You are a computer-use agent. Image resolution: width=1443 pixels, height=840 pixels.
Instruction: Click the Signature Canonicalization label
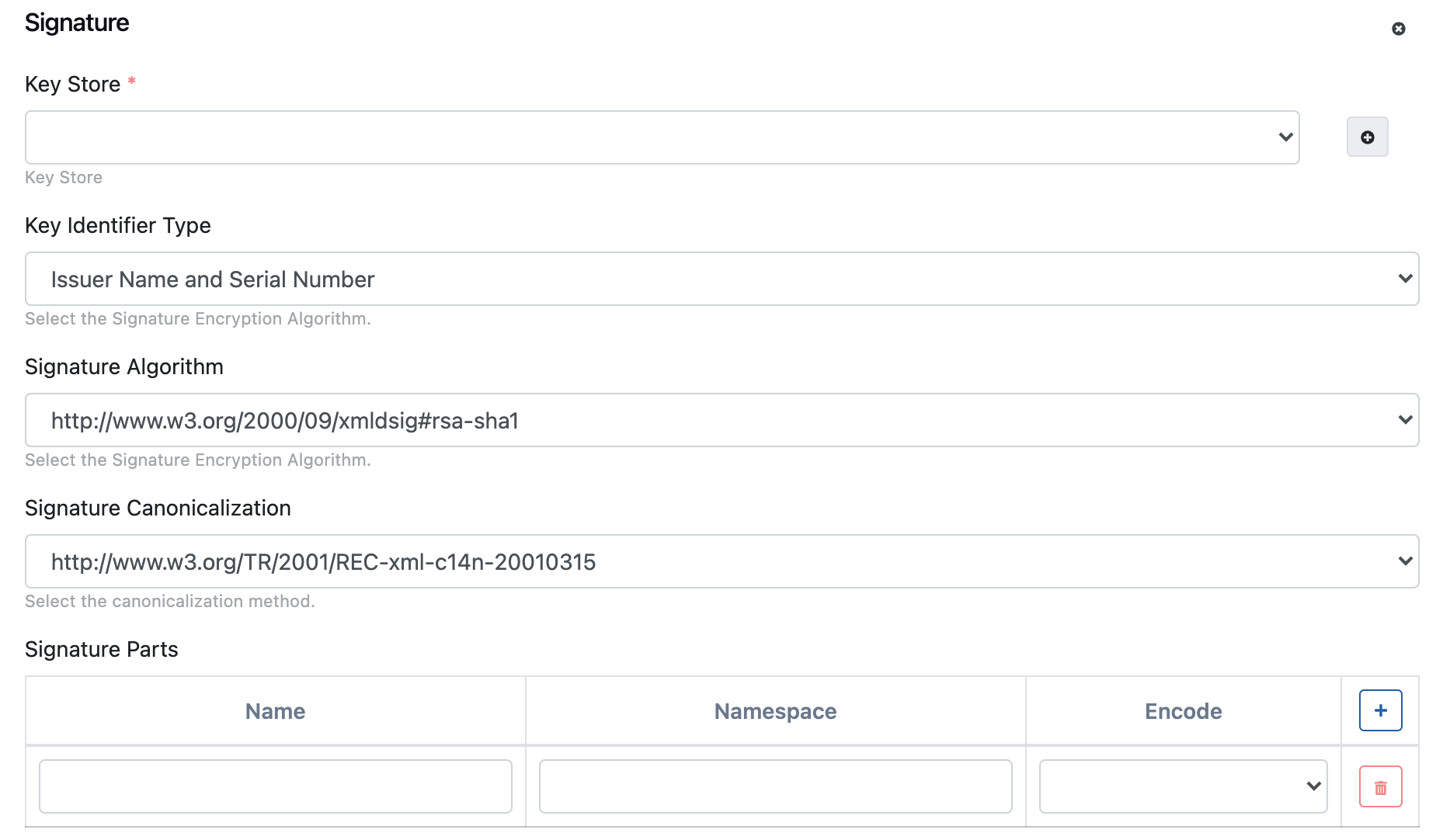[x=158, y=508]
